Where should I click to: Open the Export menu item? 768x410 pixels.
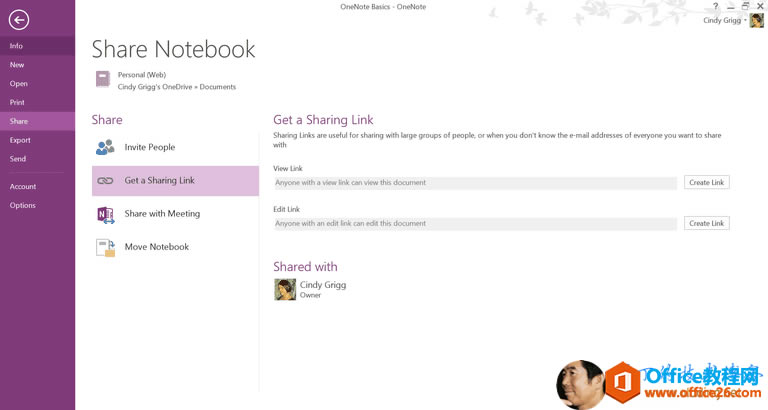point(37,140)
